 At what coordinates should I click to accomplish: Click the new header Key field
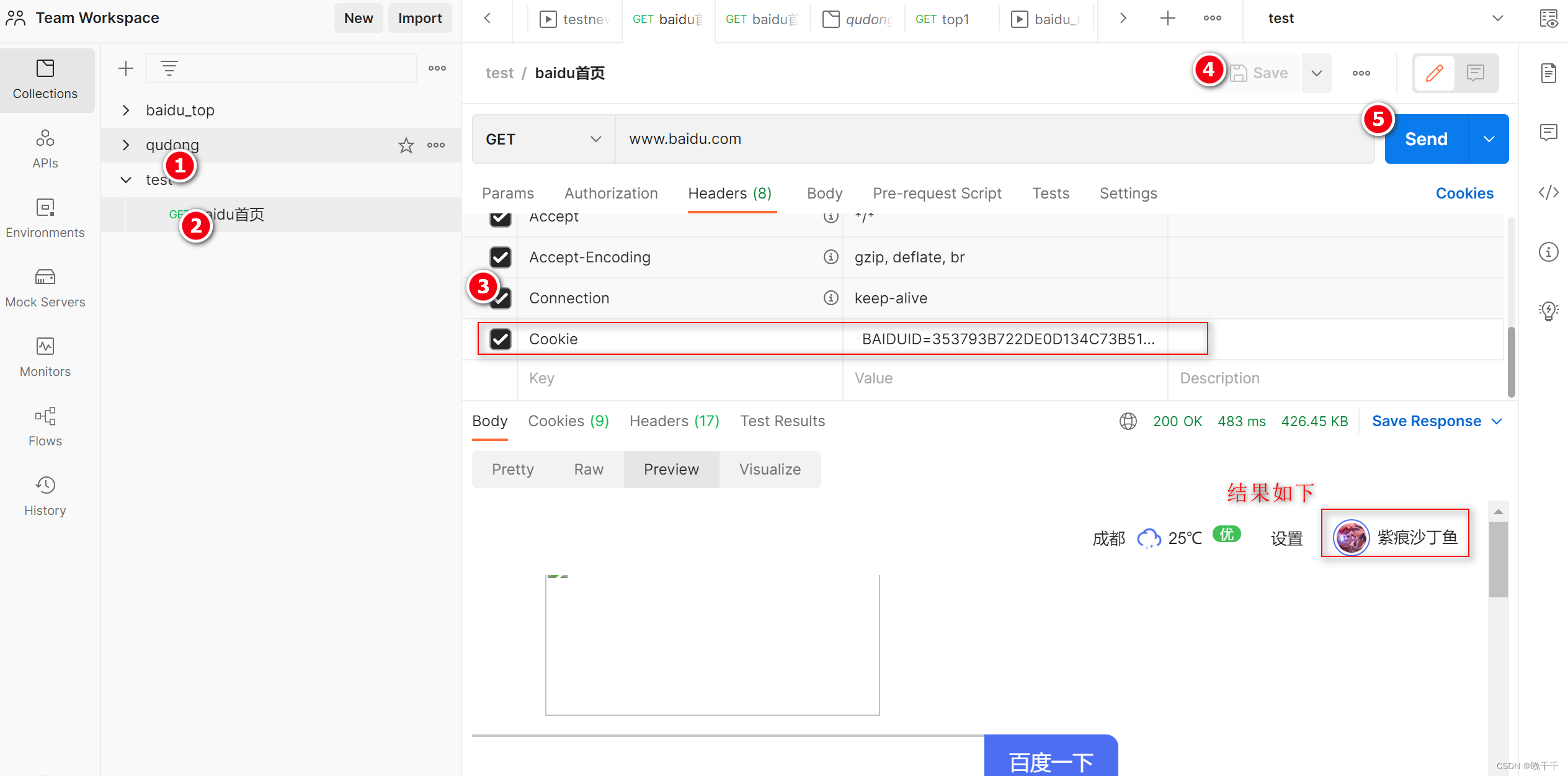tap(680, 378)
